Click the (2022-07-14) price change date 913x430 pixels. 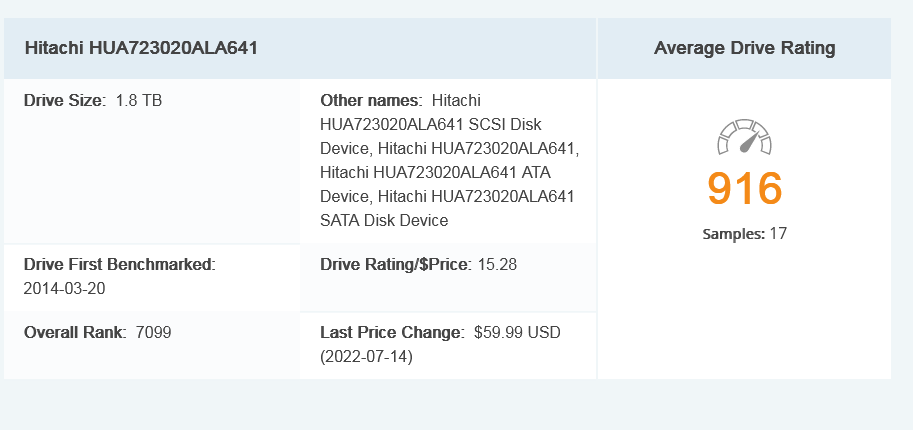[367, 356]
